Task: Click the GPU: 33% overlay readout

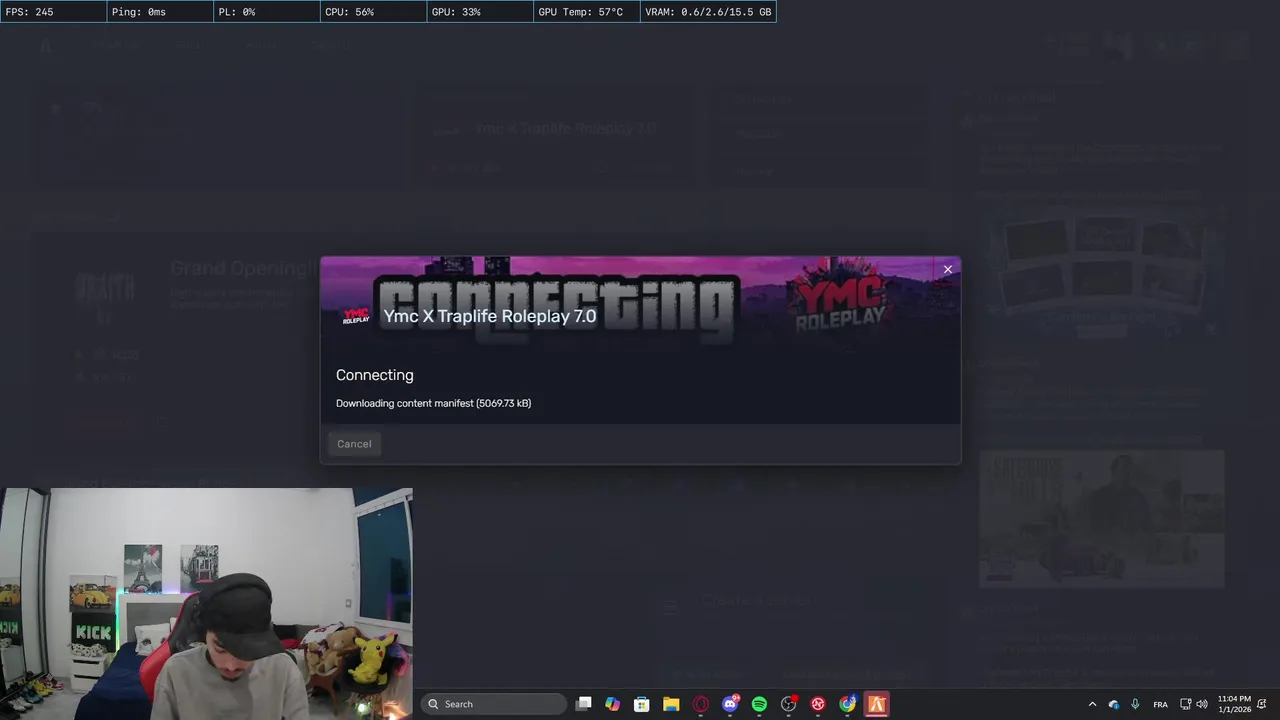Action: (x=480, y=12)
